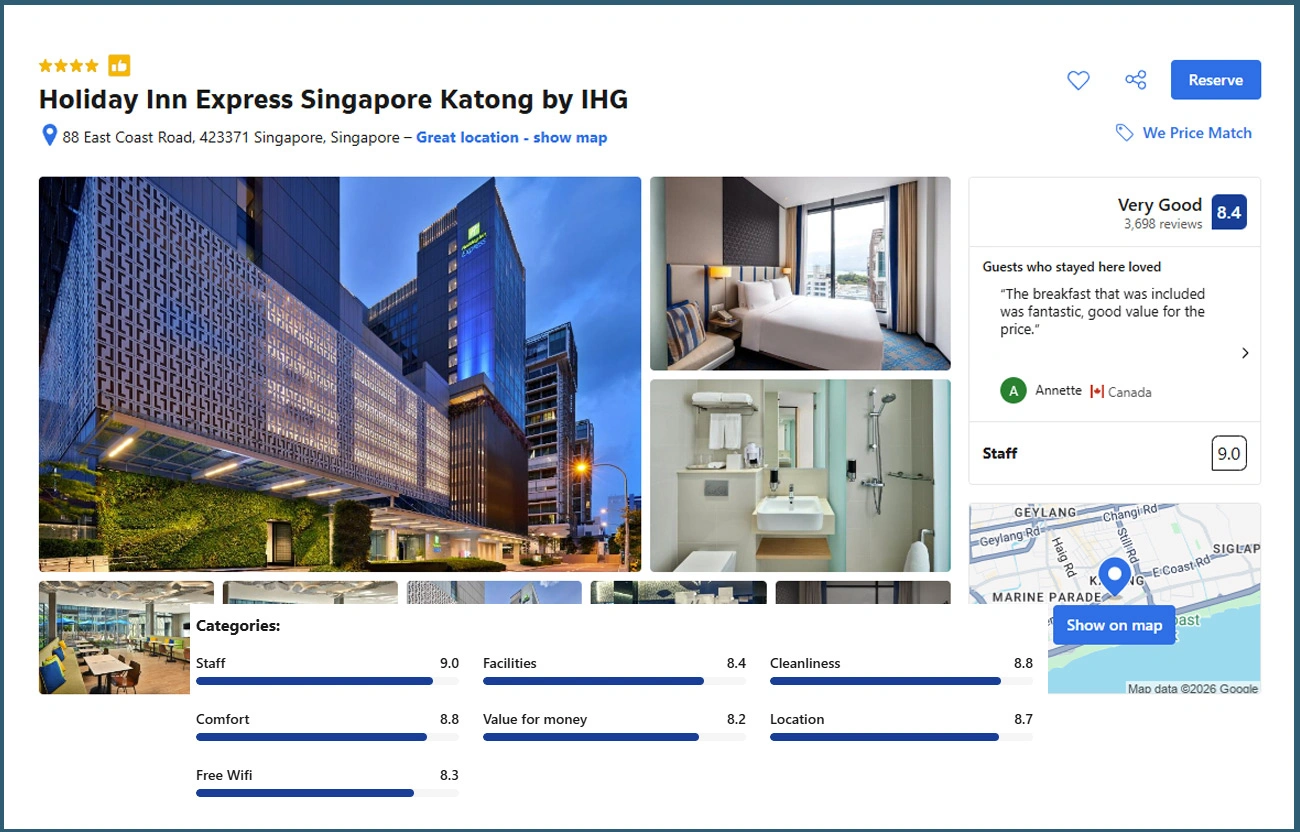Click the blue location pin beside the address
The image size is (1300, 832).
[x=48, y=136]
